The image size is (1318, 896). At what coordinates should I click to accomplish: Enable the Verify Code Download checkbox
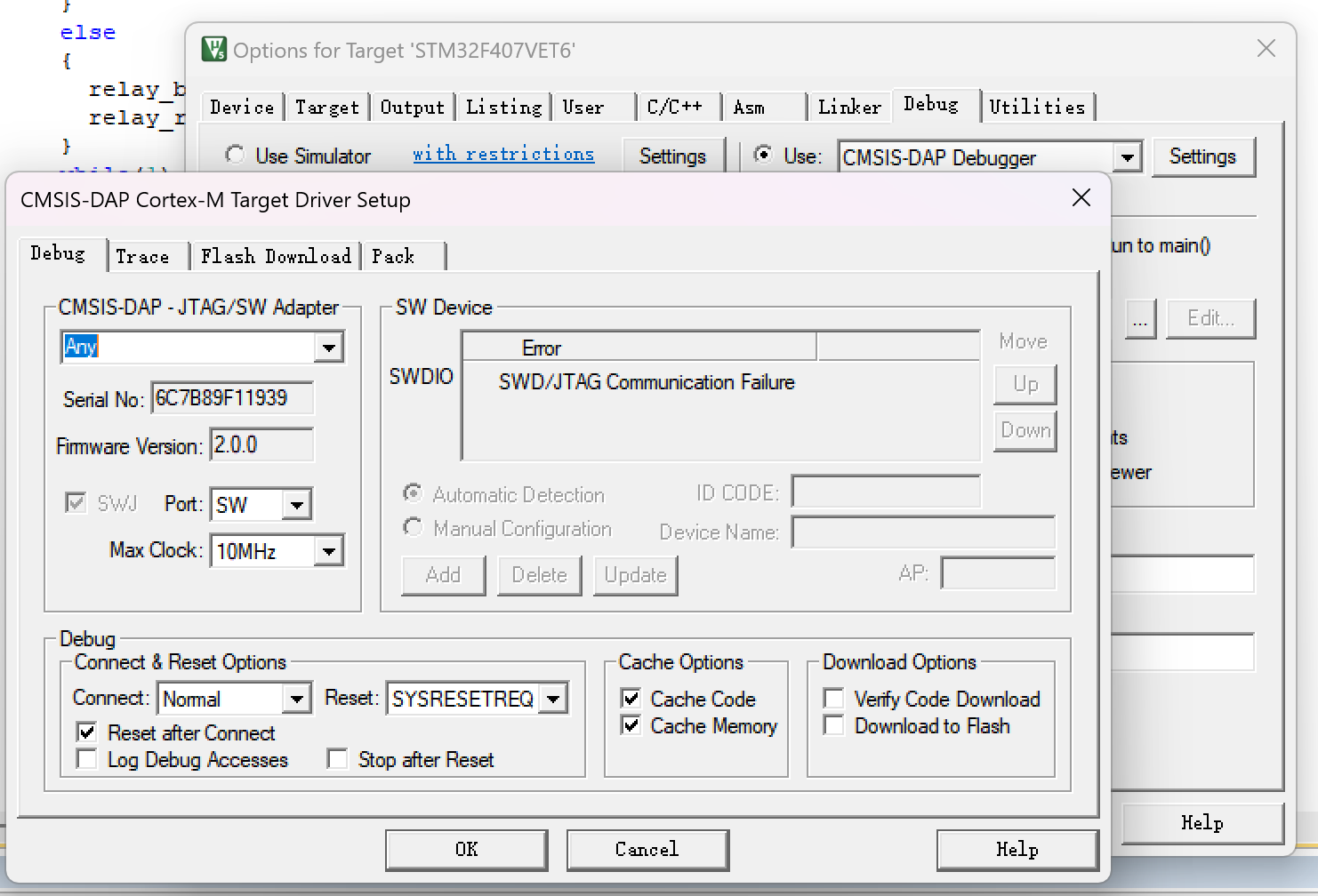pos(834,699)
